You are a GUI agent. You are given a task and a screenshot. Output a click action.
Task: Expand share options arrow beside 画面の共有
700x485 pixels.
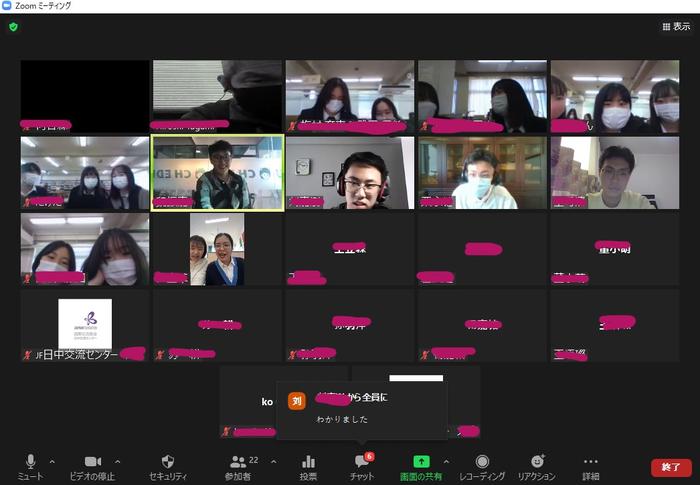(x=446, y=461)
